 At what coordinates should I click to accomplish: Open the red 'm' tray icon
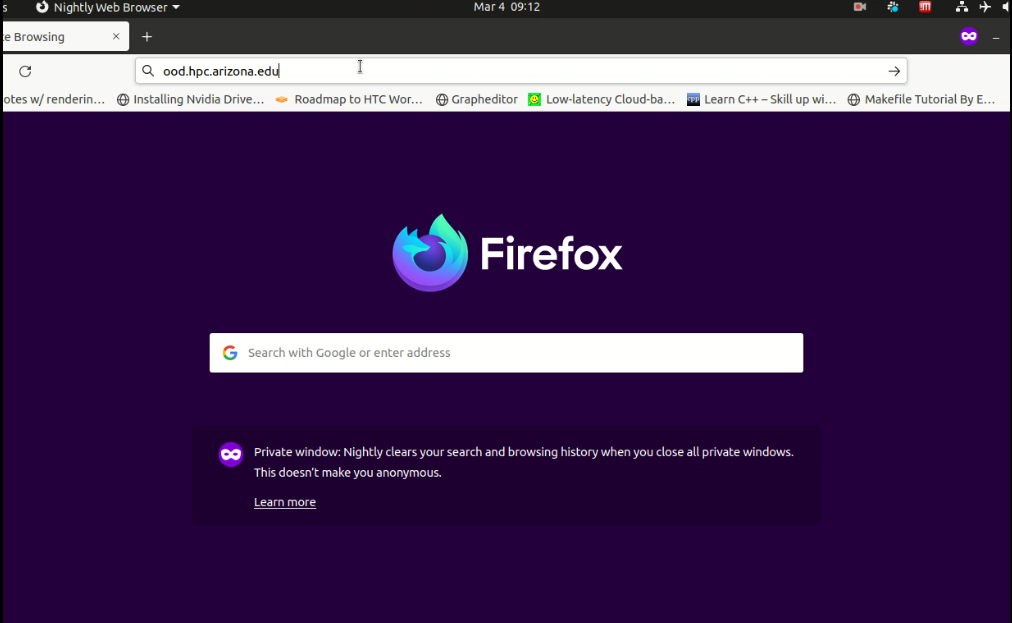click(925, 7)
